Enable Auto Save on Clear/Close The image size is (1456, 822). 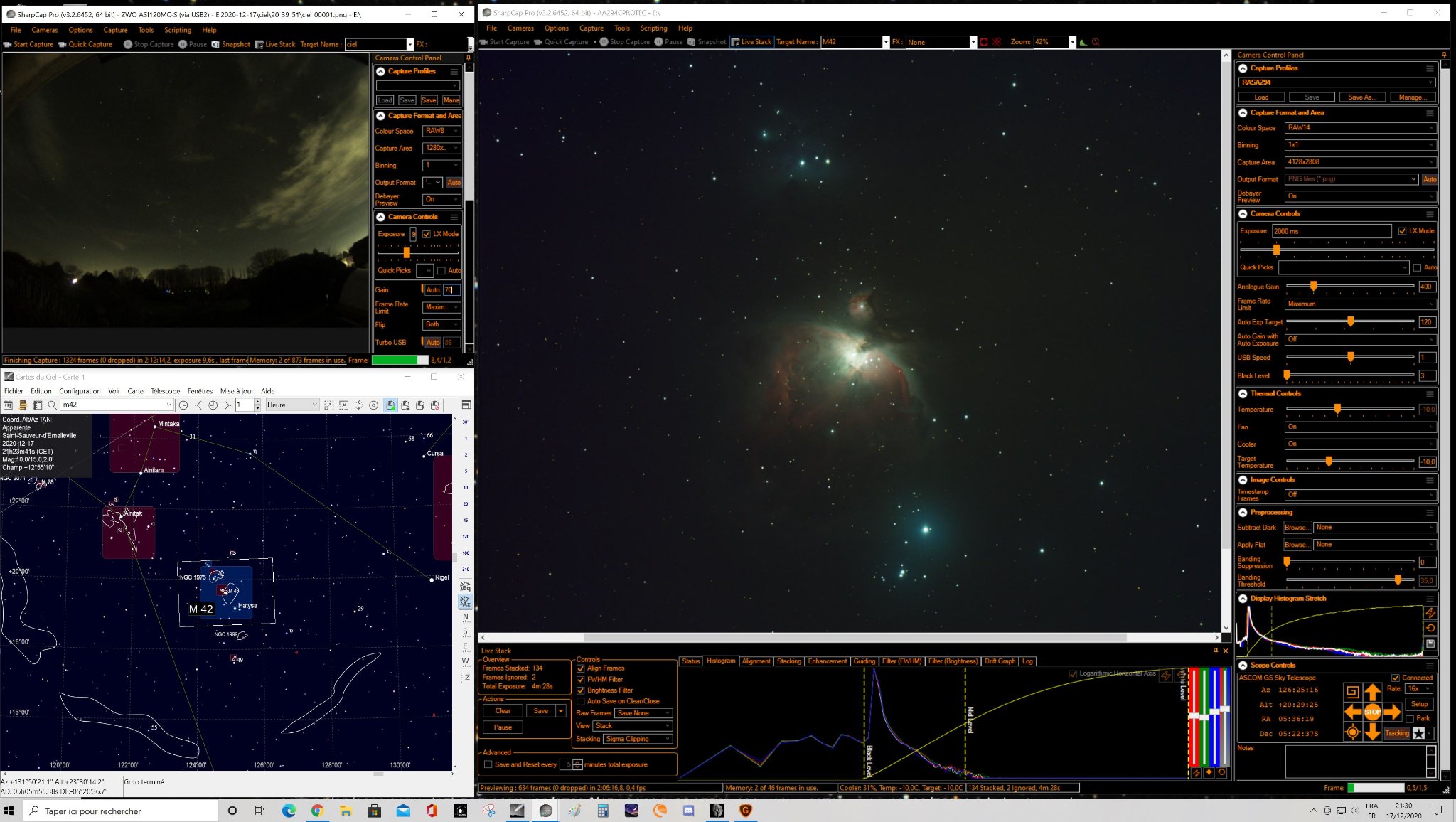click(580, 702)
